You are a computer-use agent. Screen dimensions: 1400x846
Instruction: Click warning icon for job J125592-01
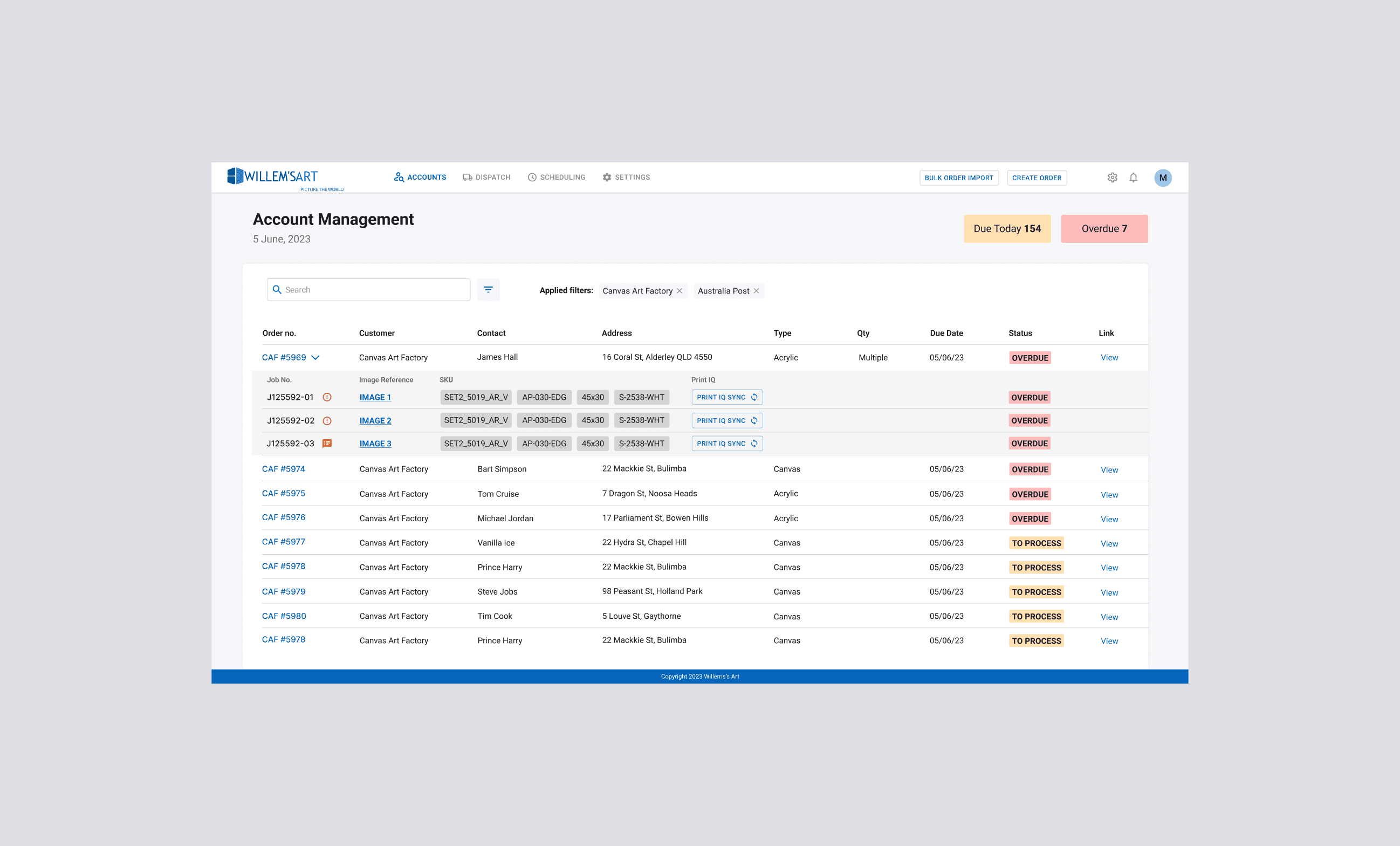327,397
